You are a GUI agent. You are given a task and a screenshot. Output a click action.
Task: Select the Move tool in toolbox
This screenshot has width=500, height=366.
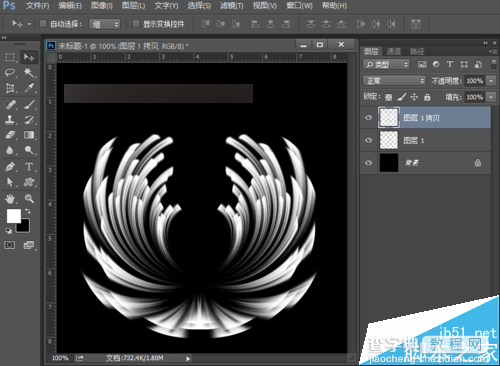(x=29, y=57)
